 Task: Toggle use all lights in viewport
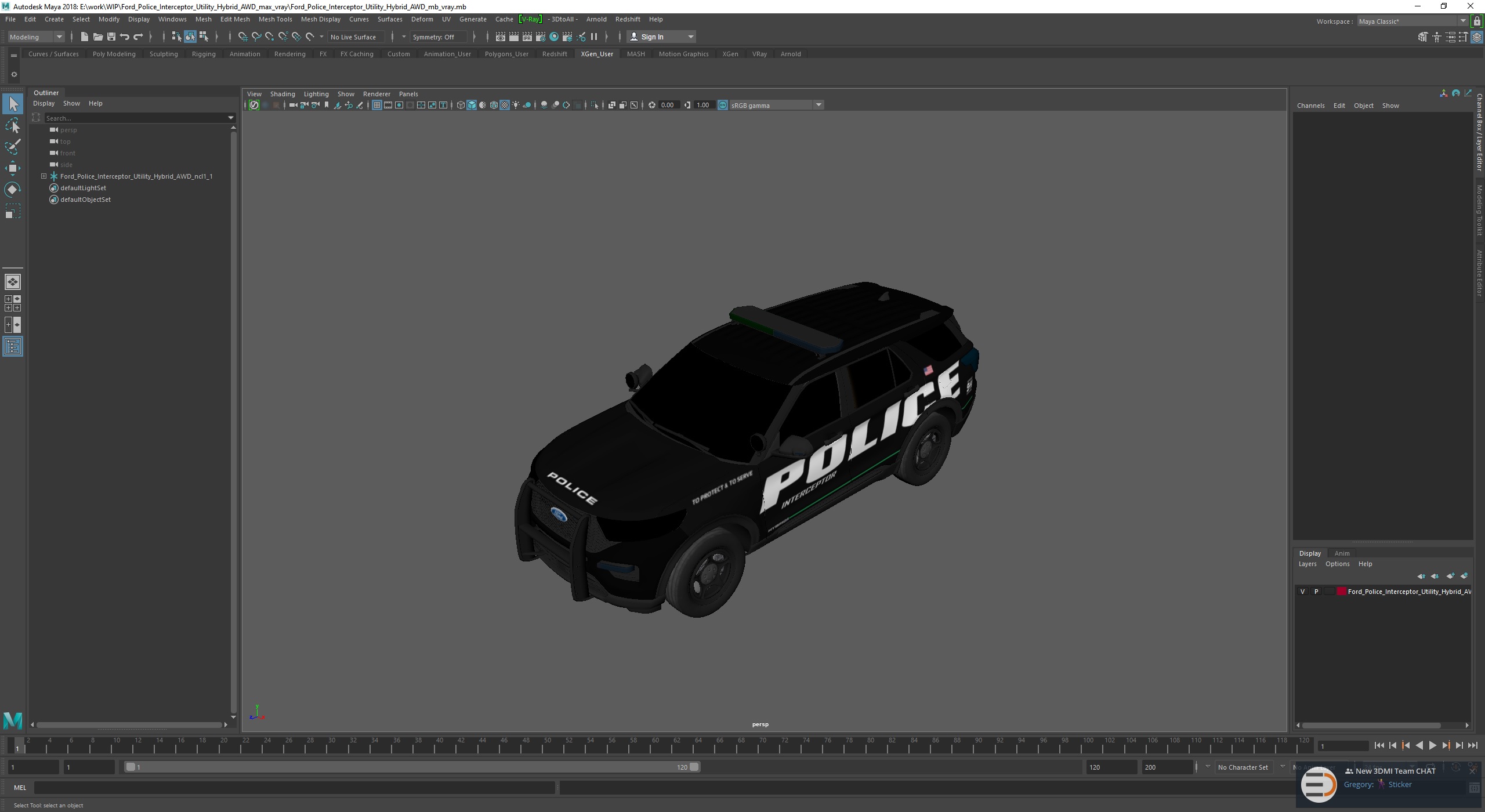point(516,105)
